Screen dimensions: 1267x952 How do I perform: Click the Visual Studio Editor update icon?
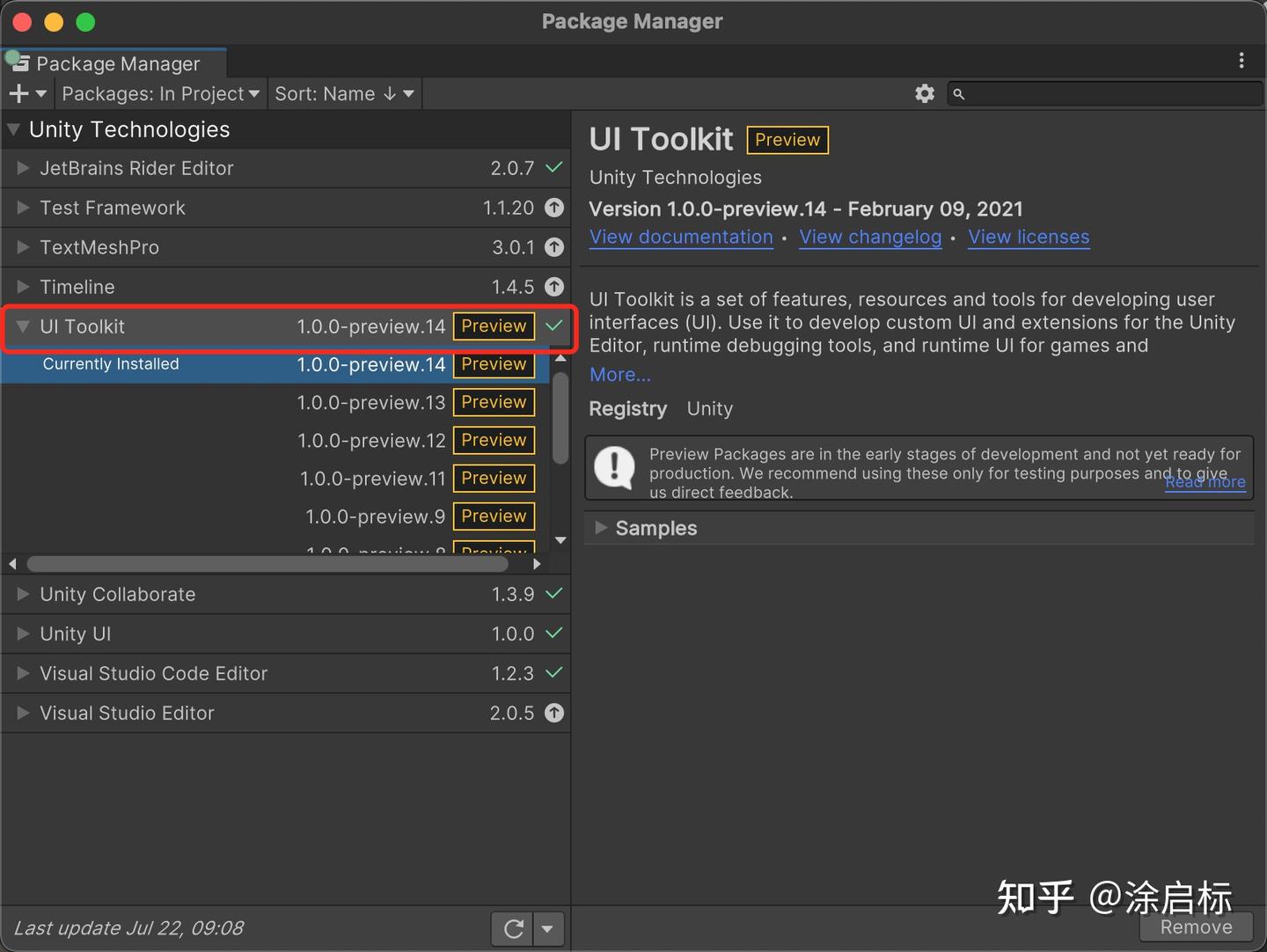point(554,713)
